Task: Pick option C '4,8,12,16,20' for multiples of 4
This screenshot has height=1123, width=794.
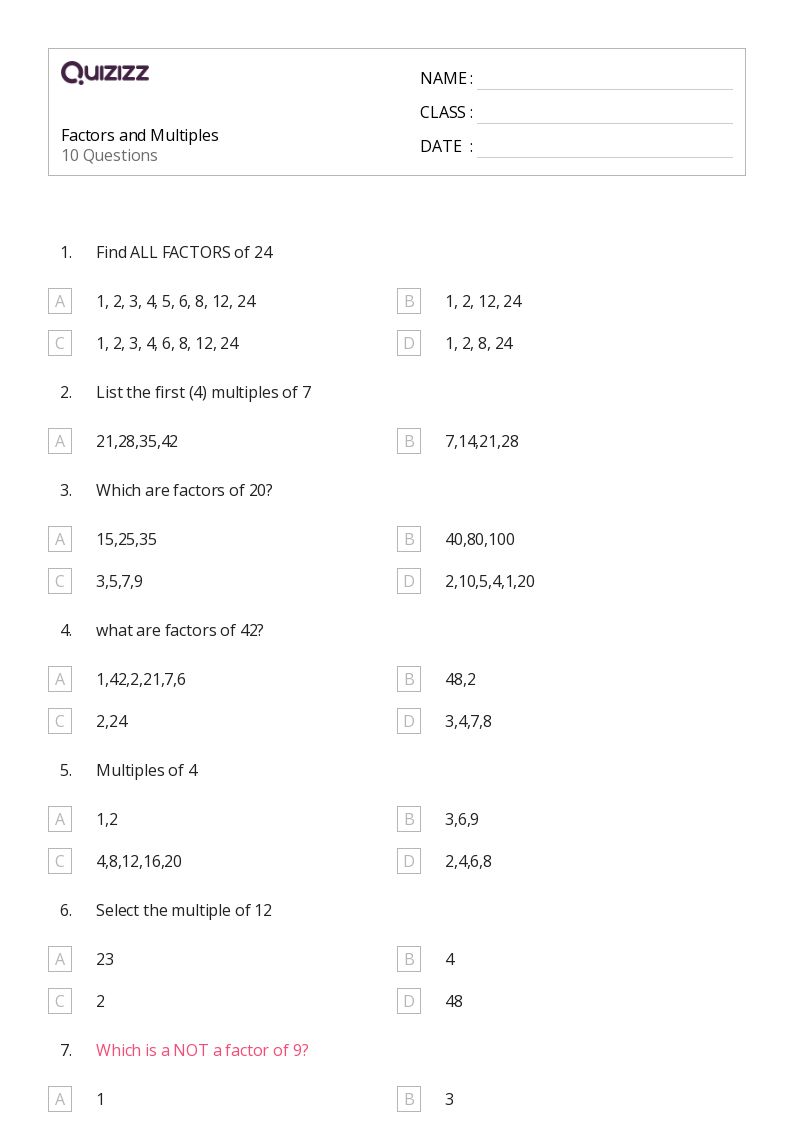Action: coord(60,861)
